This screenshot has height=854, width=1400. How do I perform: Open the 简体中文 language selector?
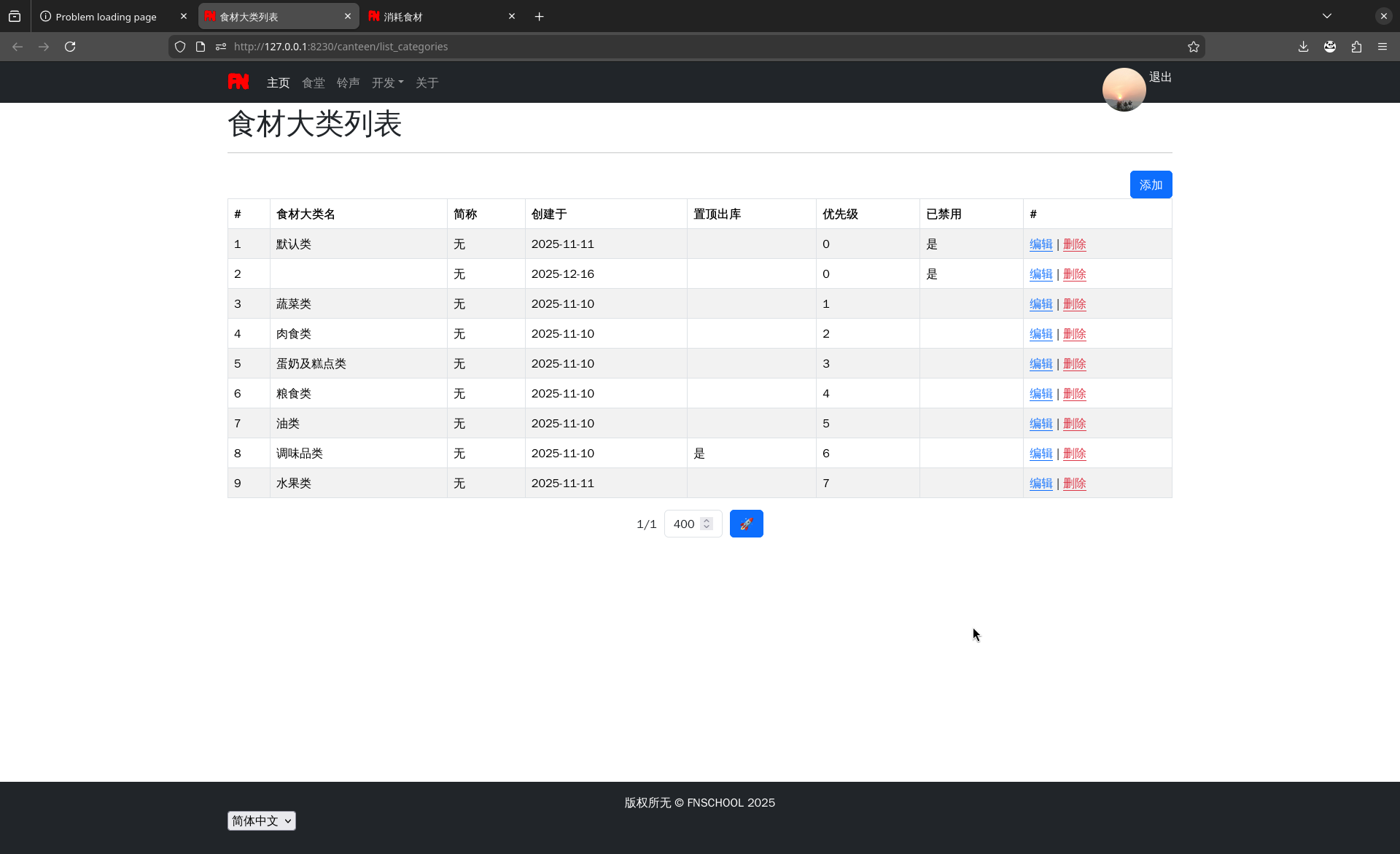[x=261, y=820]
